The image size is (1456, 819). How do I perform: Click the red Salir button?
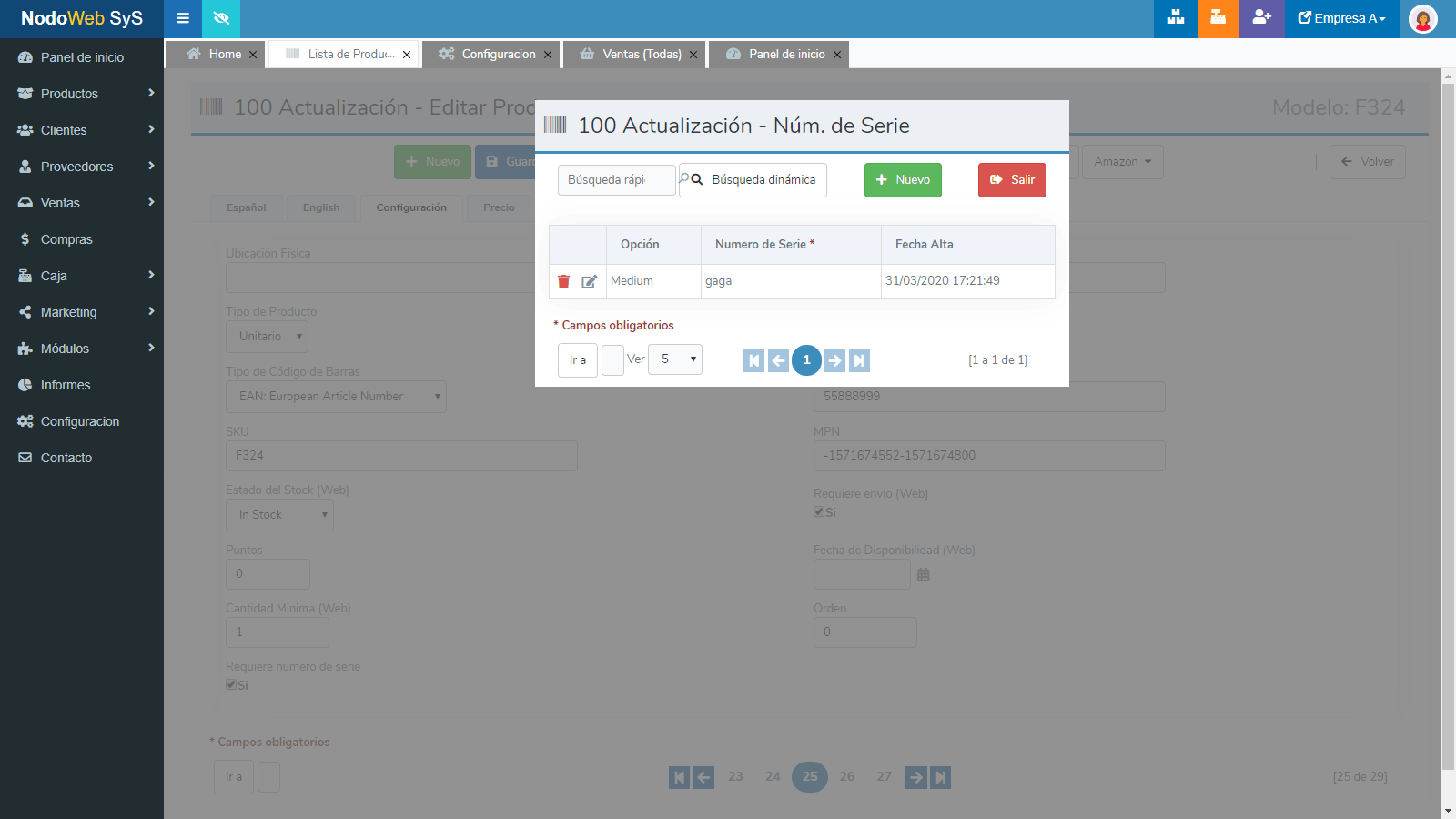pos(1012,180)
